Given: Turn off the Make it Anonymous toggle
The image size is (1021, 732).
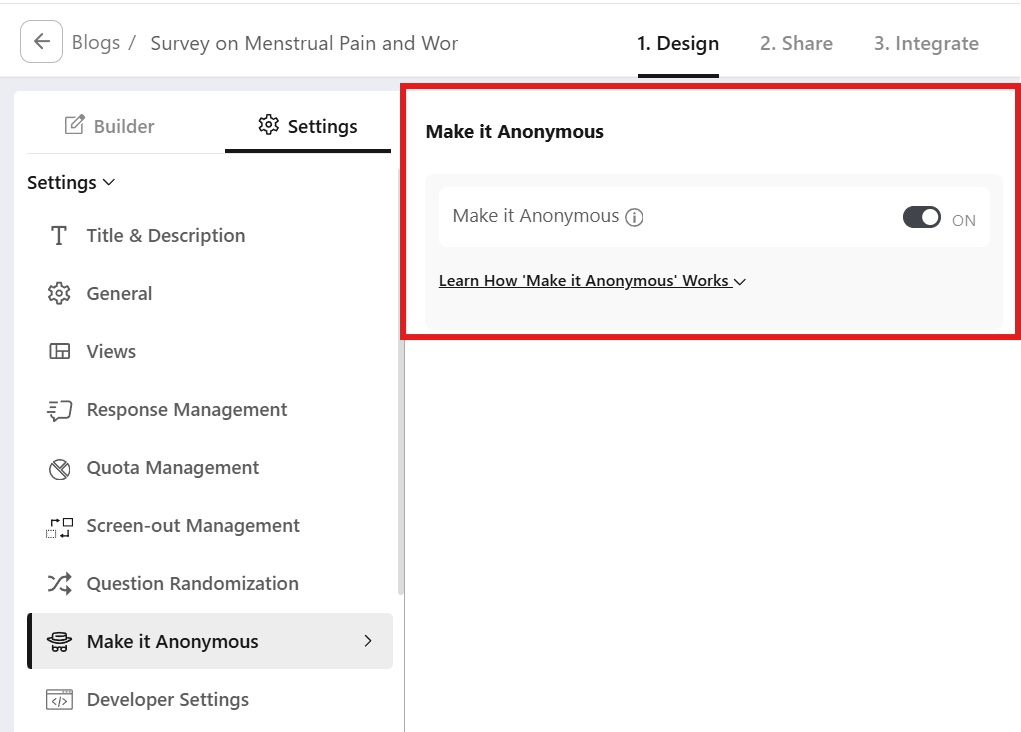Looking at the screenshot, I should coord(921,218).
